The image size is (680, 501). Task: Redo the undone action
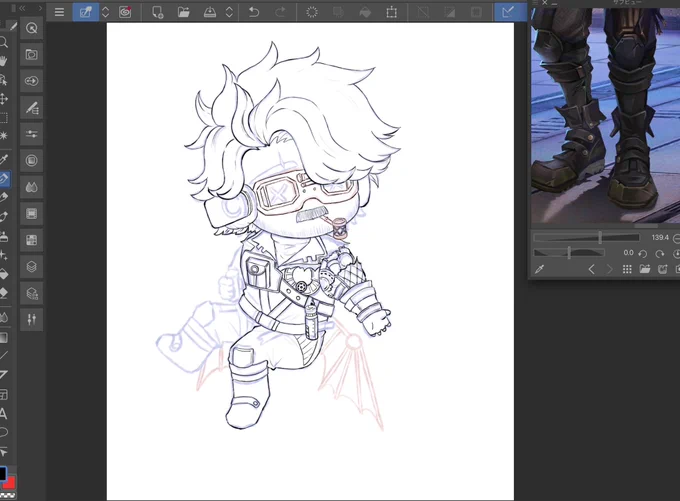[x=280, y=12]
